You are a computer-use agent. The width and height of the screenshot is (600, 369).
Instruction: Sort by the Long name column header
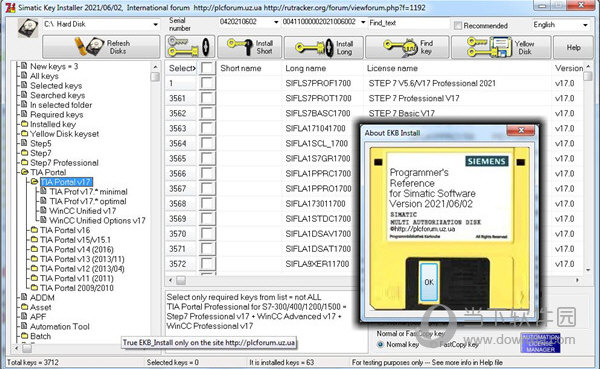click(305, 68)
